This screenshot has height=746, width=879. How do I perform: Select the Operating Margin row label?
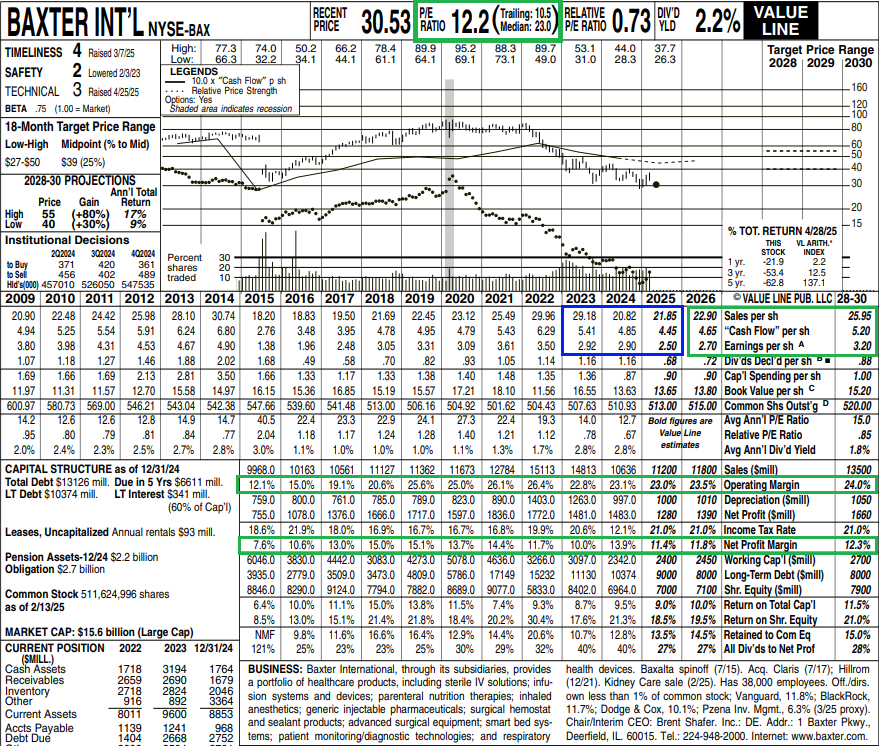[762, 485]
